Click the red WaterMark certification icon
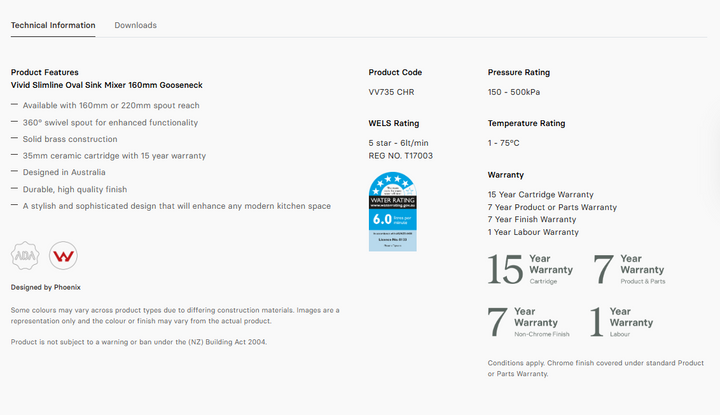The height and width of the screenshot is (415, 720). point(63,256)
